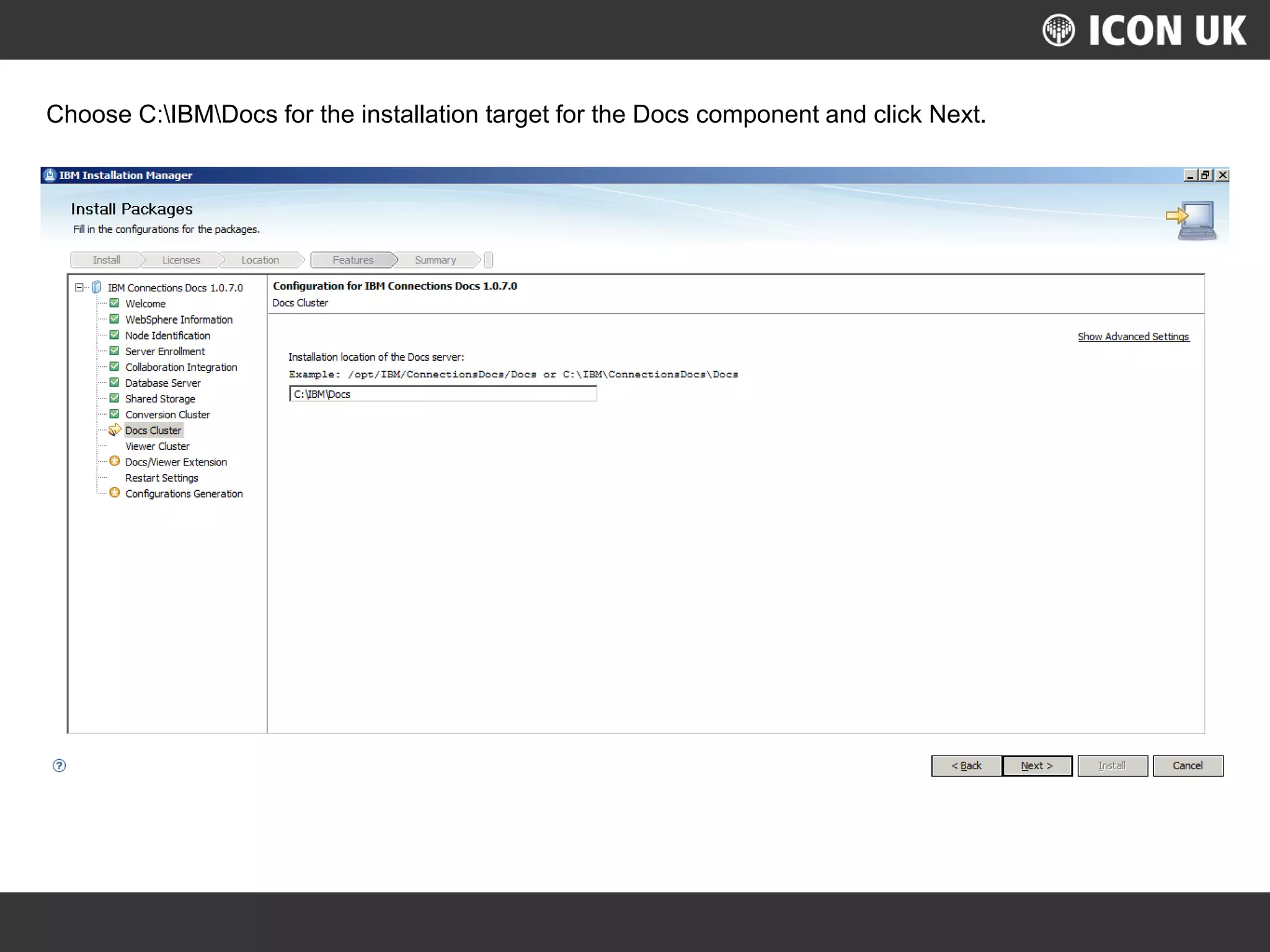The width and height of the screenshot is (1270, 952).
Task: Close the IBM Installation Manager window
Action: [x=1222, y=175]
